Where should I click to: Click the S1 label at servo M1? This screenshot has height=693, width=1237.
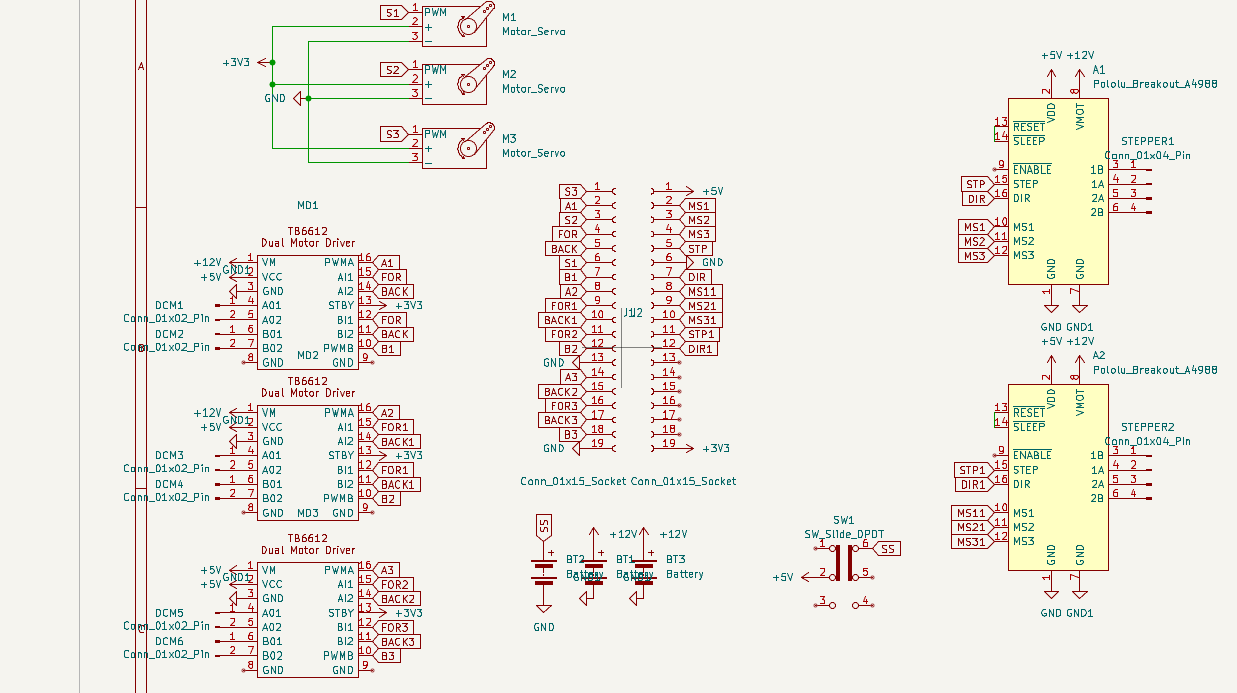(392, 13)
